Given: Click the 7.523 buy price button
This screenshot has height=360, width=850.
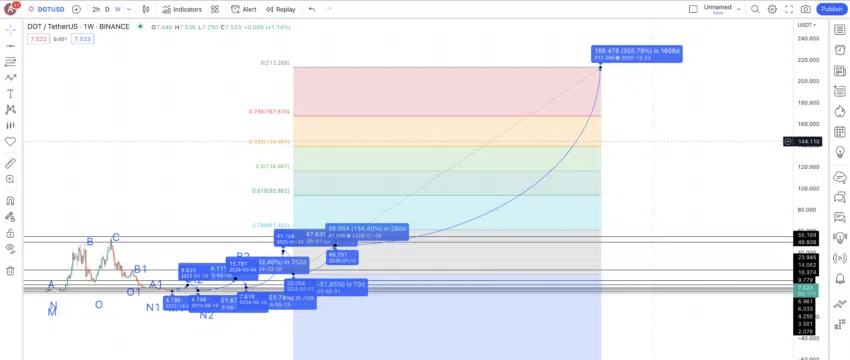Looking at the screenshot, I should click(83, 39).
